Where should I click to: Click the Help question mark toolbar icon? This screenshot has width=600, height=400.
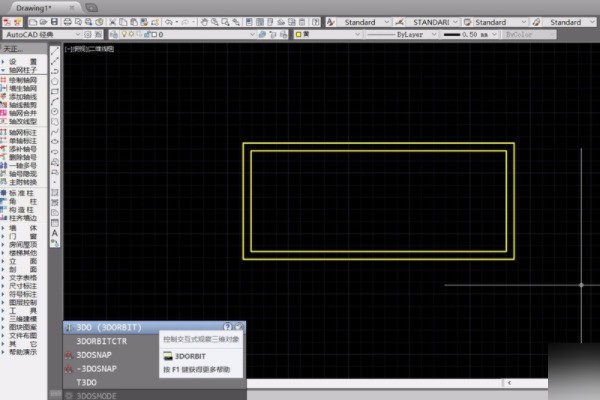pos(316,22)
